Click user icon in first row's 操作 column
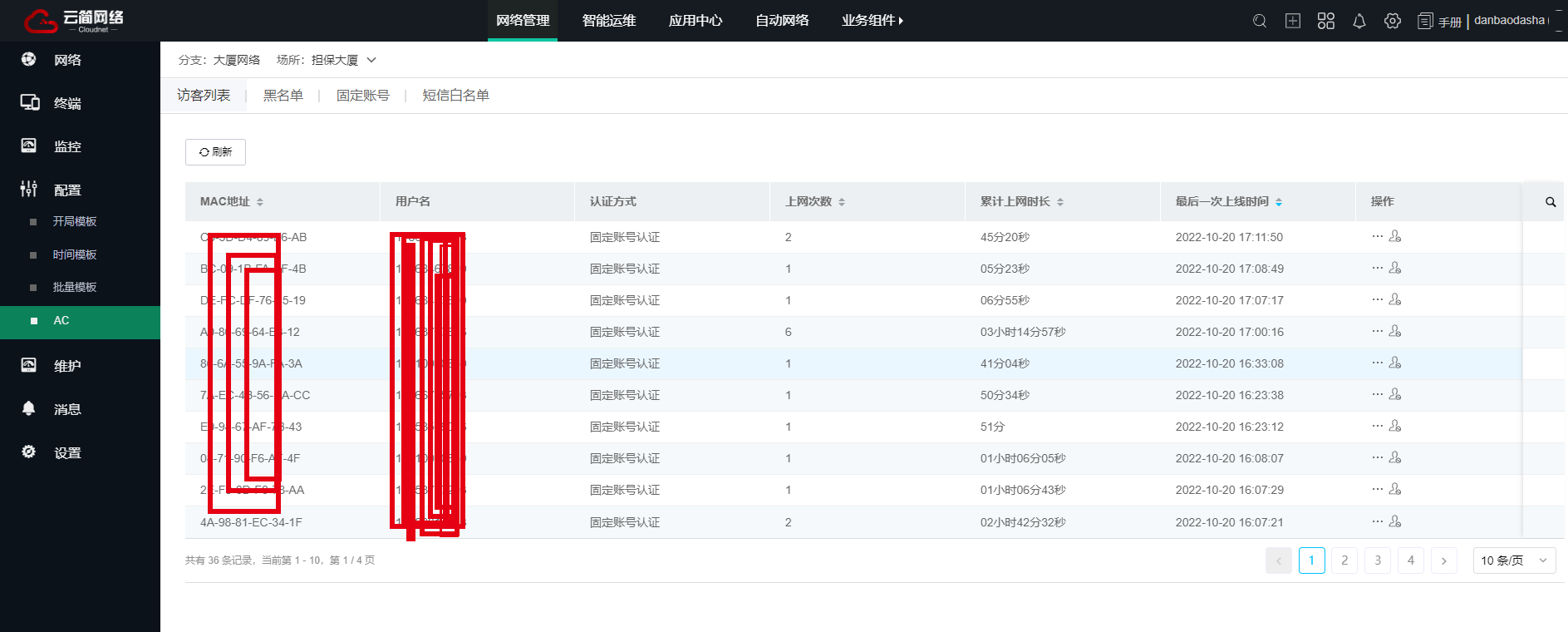This screenshot has width=1568, height=632. tap(1395, 237)
